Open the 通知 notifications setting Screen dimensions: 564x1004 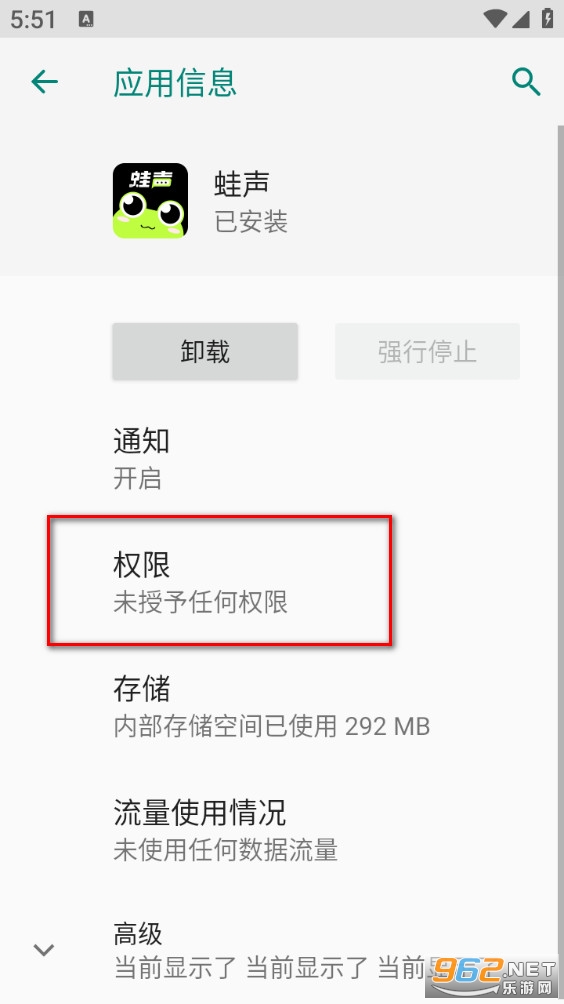coord(282,459)
